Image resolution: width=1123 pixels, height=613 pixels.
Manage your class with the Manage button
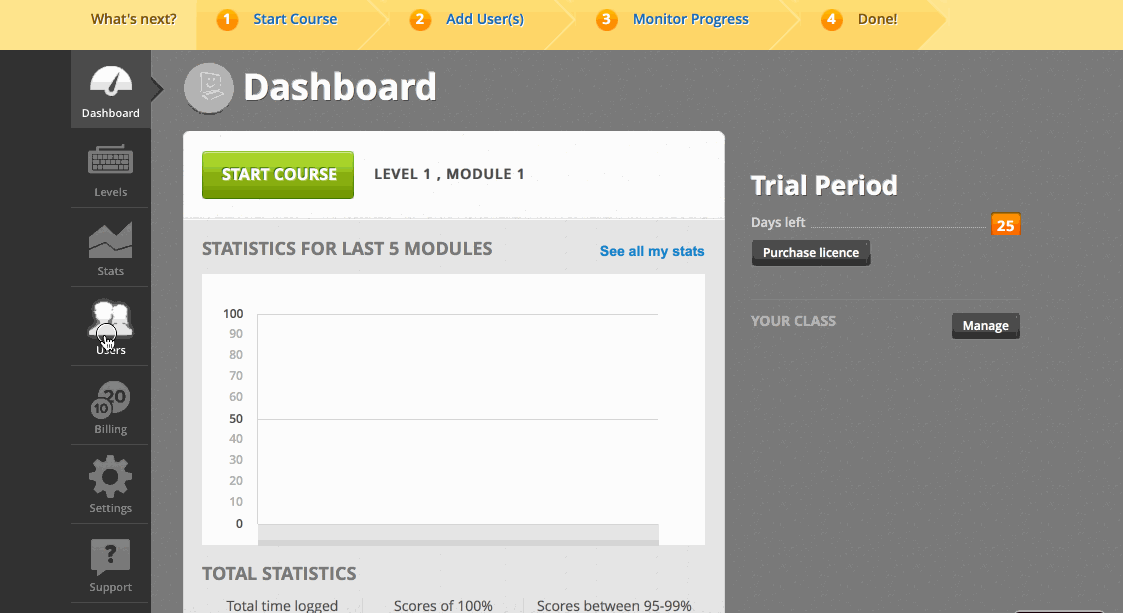click(985, 325)
